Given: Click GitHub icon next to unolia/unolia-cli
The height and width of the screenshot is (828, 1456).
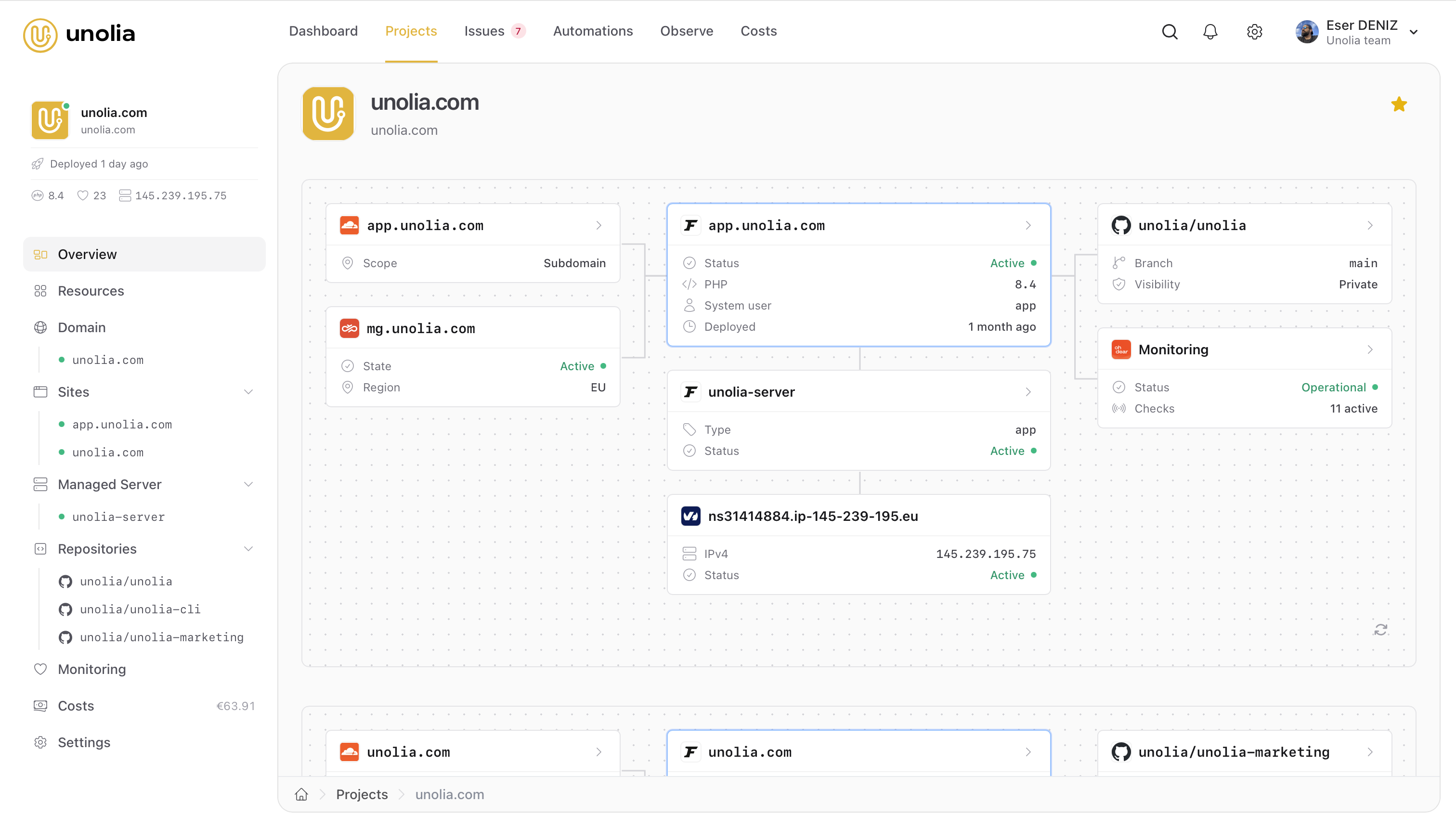Looking at the screenshot, I should (65, 609).
